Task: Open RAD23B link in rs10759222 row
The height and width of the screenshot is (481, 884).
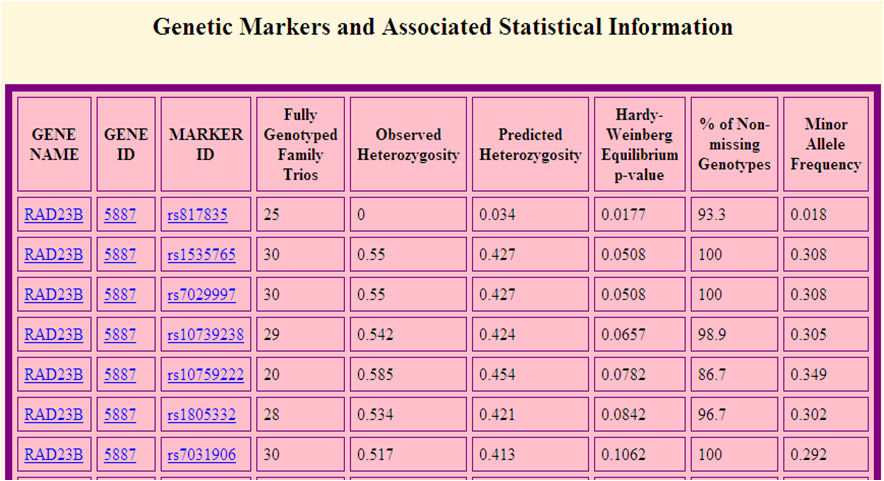Action: pos(54,374)
